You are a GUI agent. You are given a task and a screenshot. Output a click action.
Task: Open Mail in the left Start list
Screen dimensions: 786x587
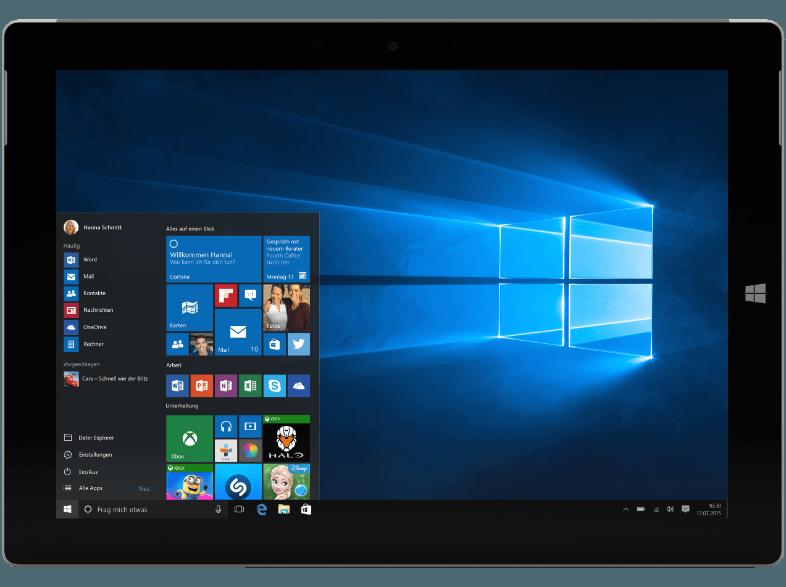pos(79,276)
